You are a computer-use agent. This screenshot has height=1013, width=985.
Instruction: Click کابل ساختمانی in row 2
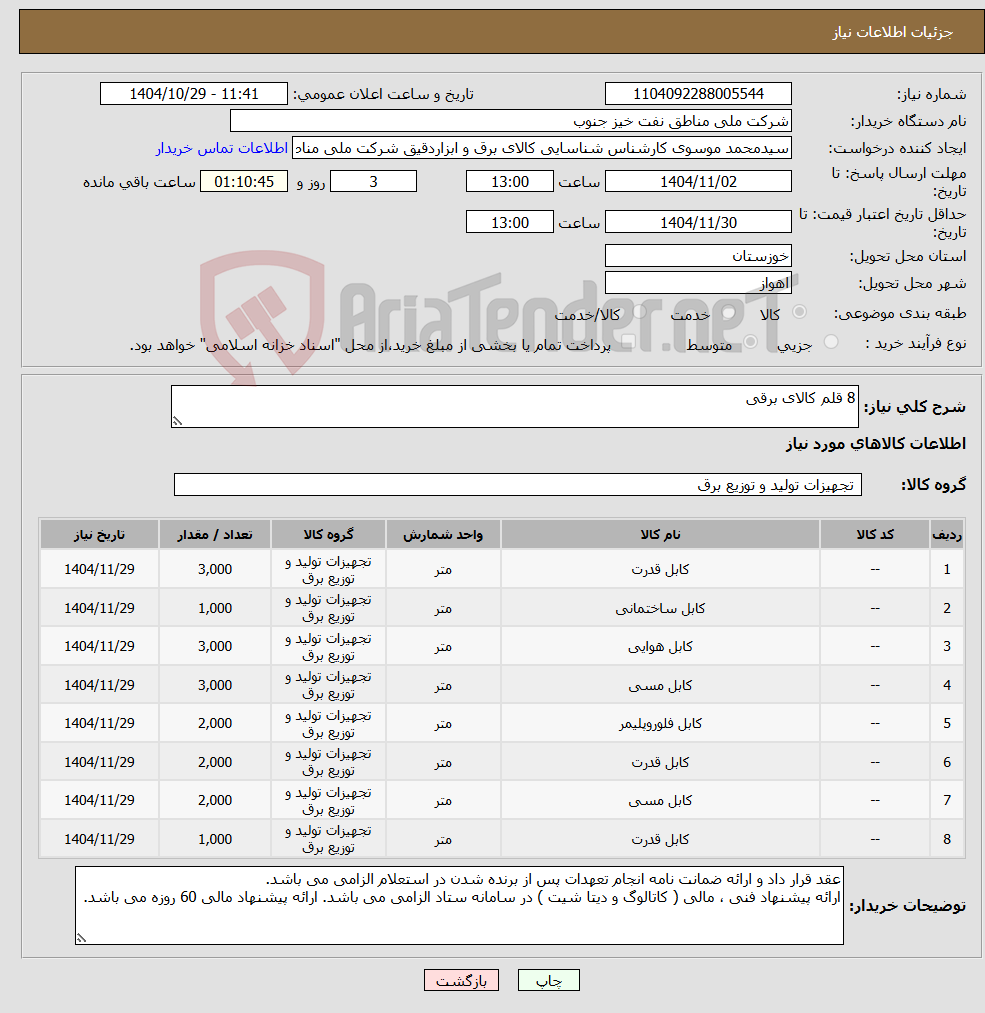point(660,608)
